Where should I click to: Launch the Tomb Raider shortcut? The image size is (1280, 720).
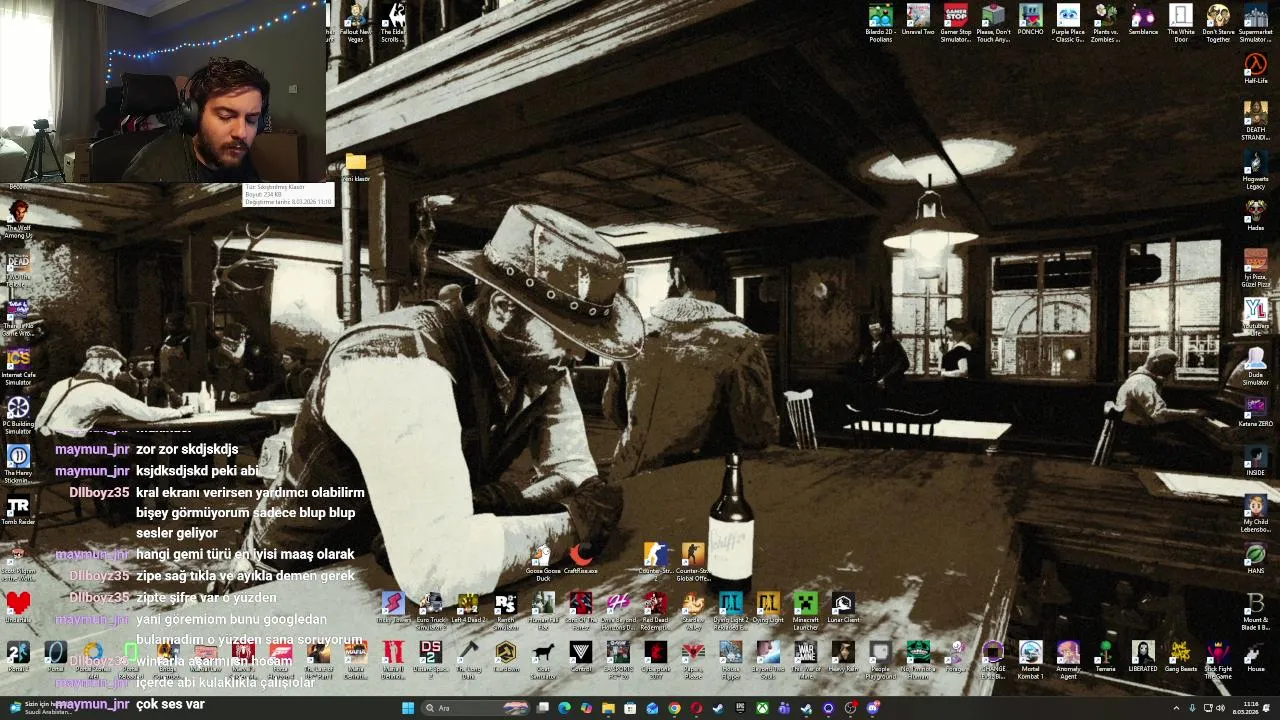coord(18,510)
